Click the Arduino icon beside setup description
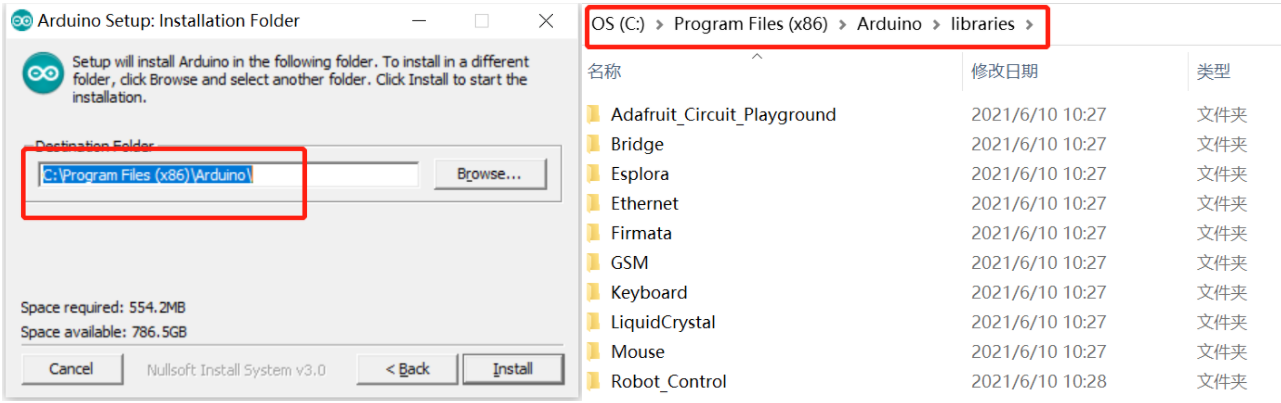1281x403 pixels. (x=43, y=74)
